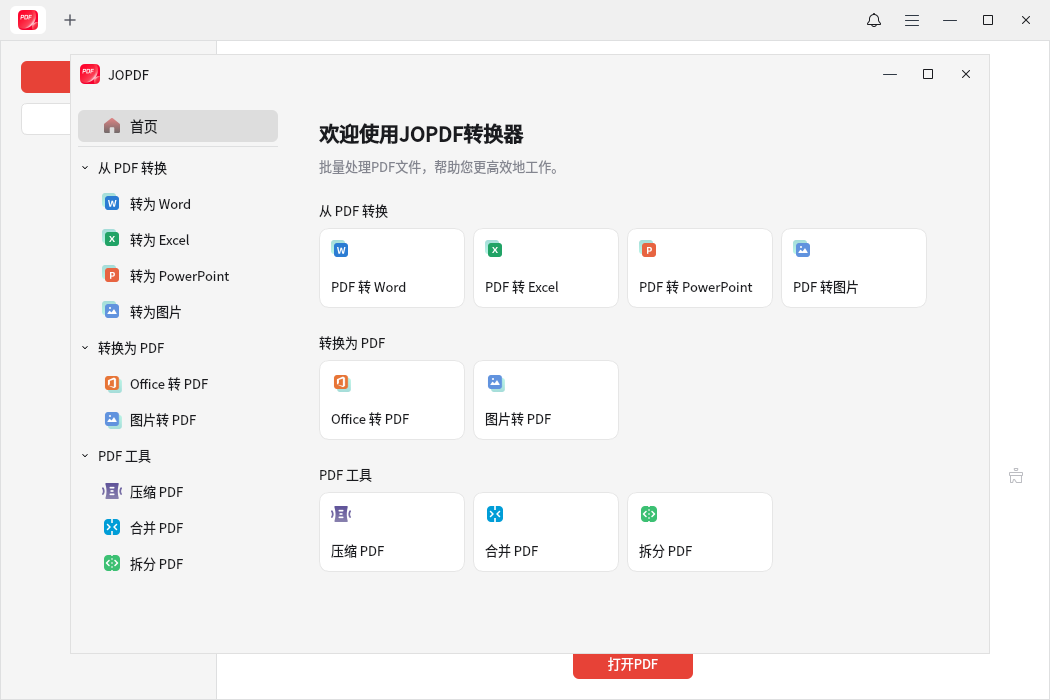Click the split icon in the sidebar

[x=112, y=563]
